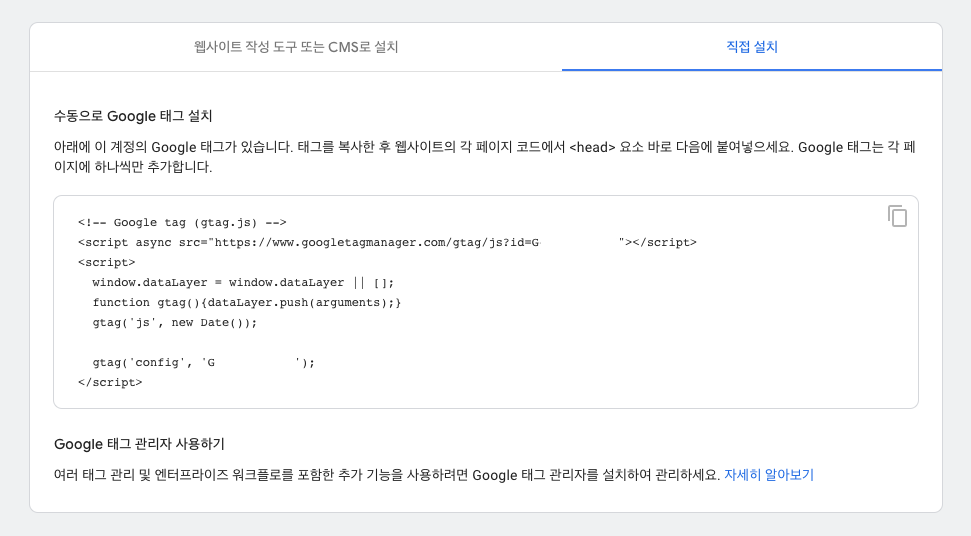The height and width of the screenshot is (536, 971).
Task: Click the paragraph starting 여러 태그 관리 및 엔터프라이즈
Action: coord(388,475)
